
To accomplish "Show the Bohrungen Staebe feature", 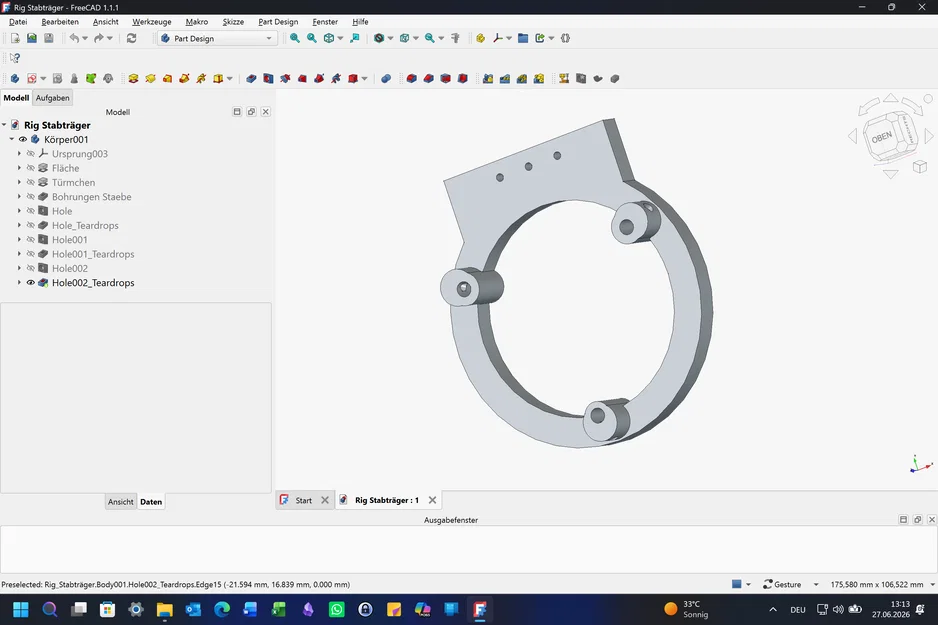I will (31, 197).
